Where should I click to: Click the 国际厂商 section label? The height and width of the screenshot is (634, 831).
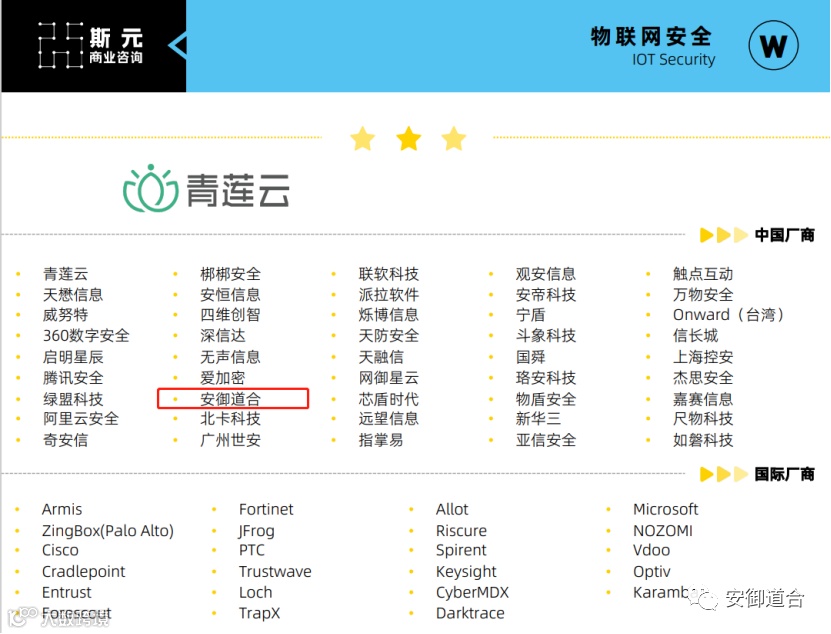click(784, 474)
